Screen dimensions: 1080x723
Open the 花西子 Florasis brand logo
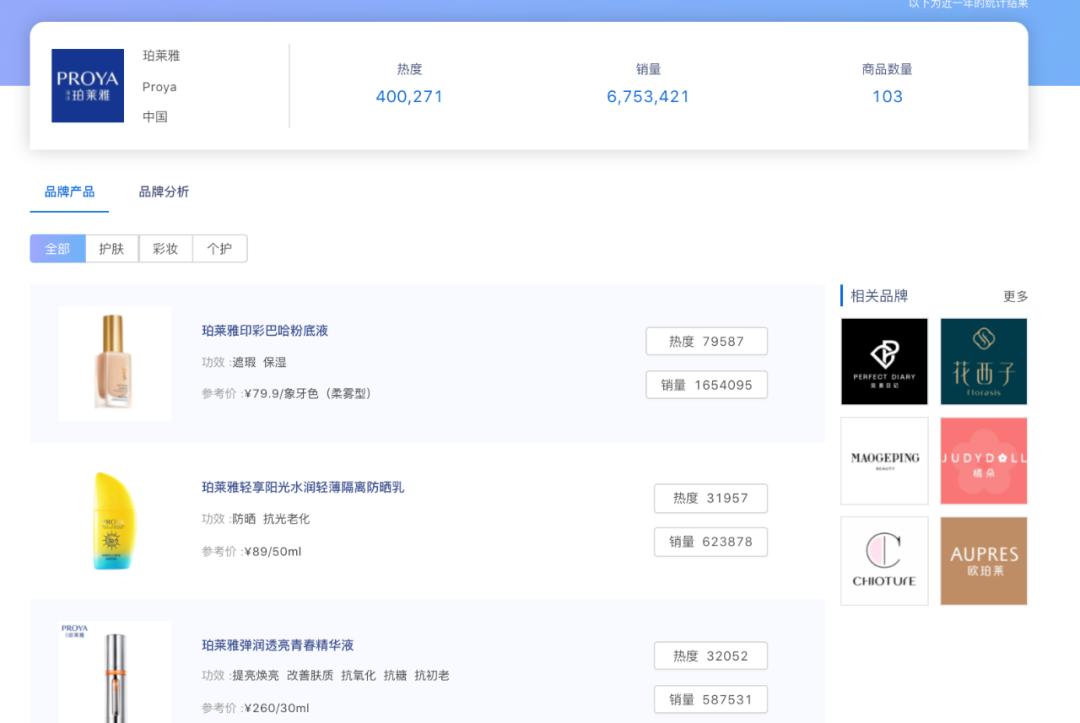pyautogui.click(x=984, y=362)
